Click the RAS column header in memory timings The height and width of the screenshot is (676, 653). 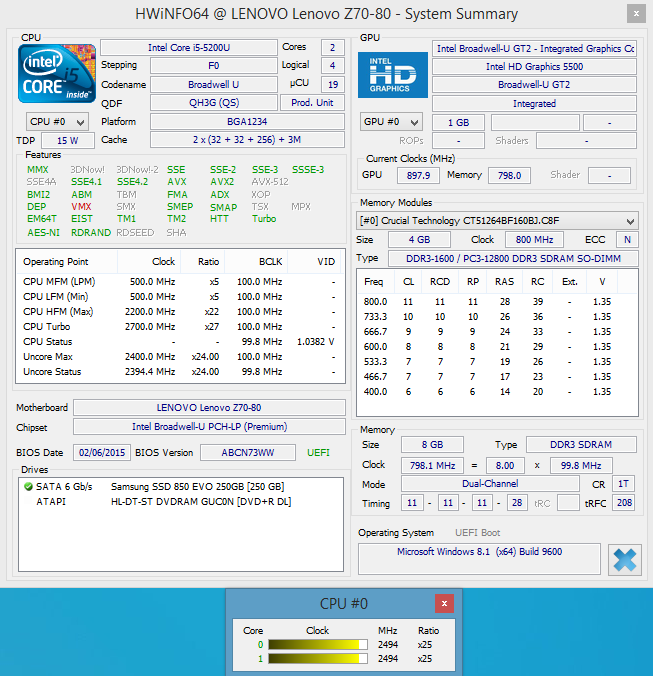coord(504,282)
